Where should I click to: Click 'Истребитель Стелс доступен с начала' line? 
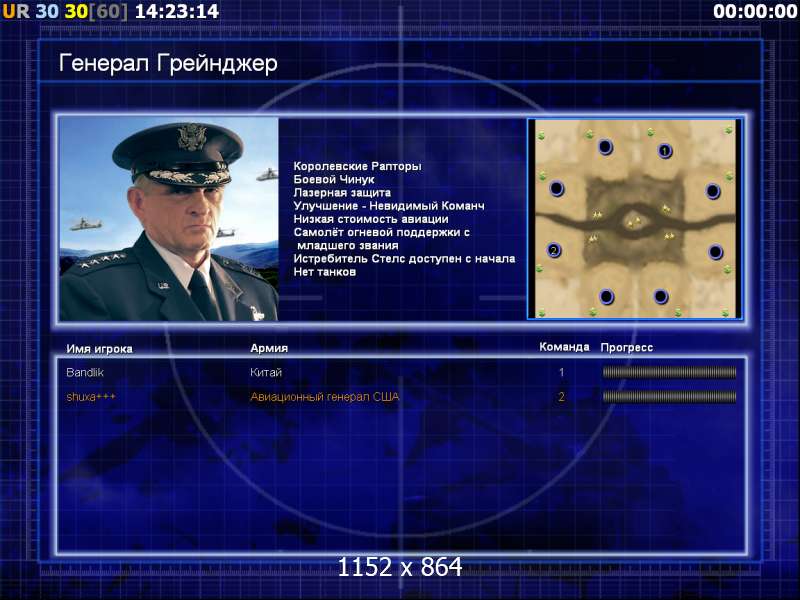404,259
